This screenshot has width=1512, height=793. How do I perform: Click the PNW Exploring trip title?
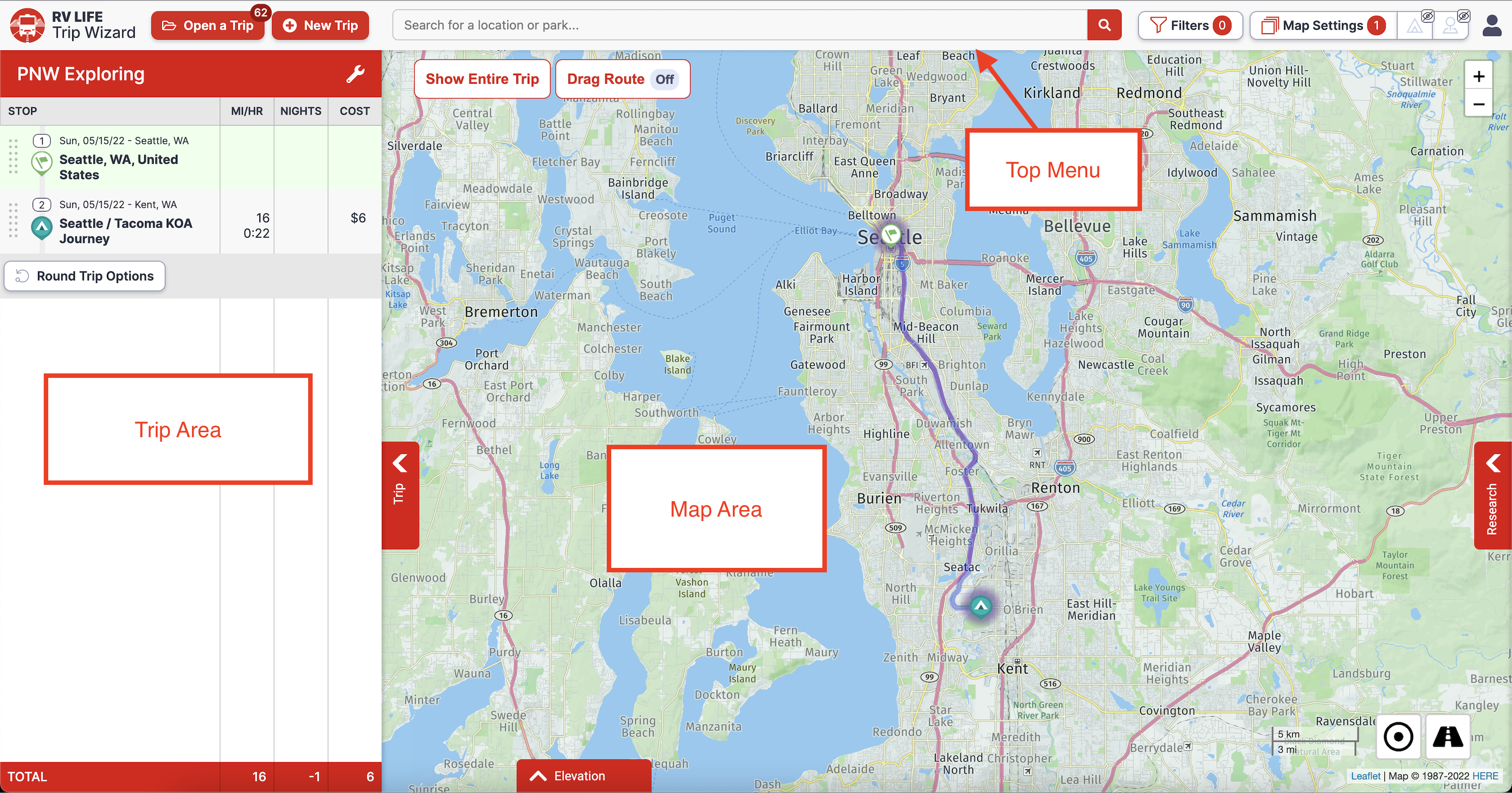tap(81, 74)
